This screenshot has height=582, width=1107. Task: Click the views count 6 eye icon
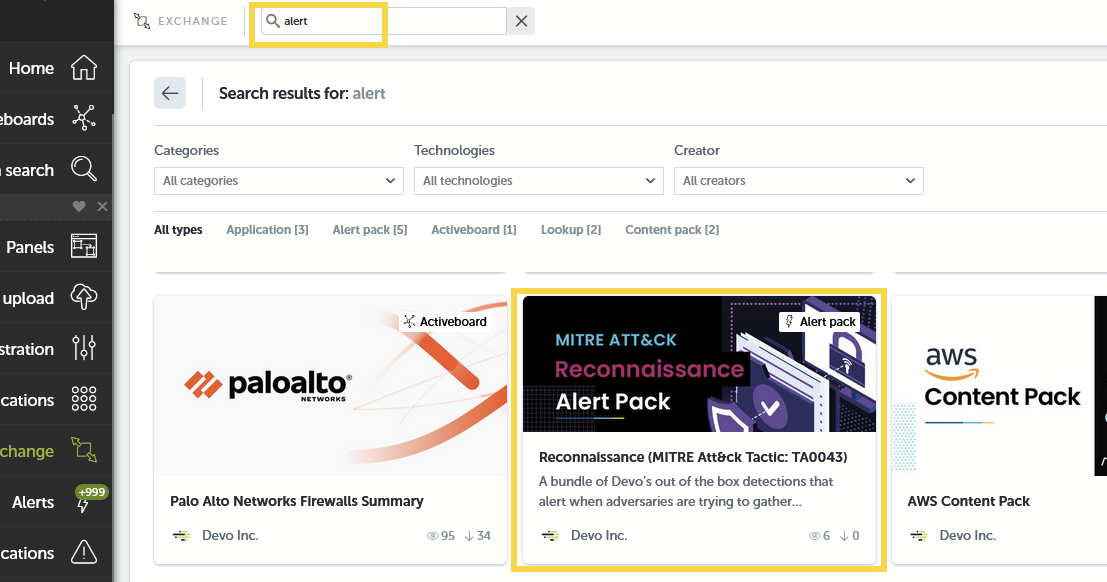815,536
